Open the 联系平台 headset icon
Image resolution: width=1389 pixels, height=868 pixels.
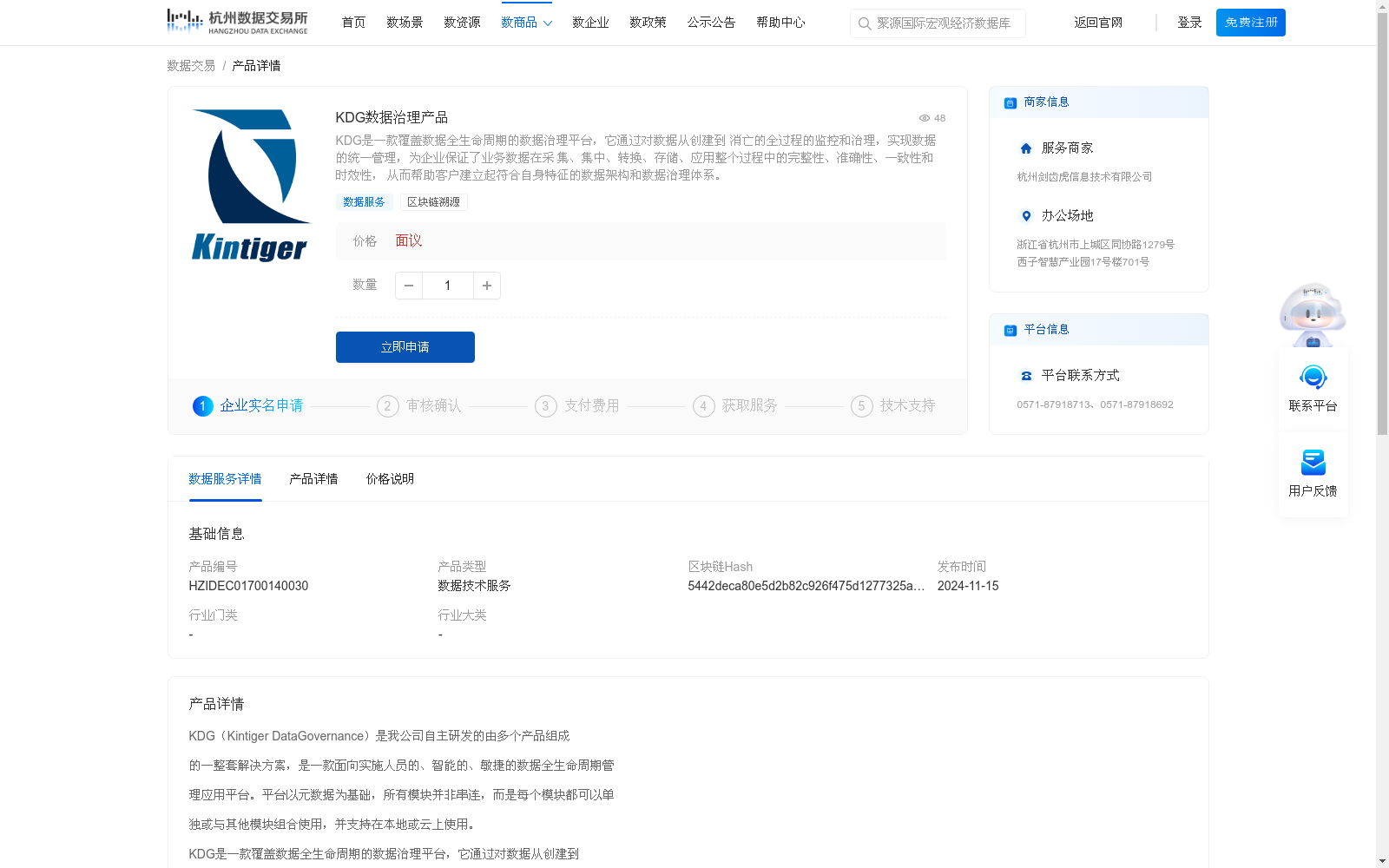click(1313, 378)
